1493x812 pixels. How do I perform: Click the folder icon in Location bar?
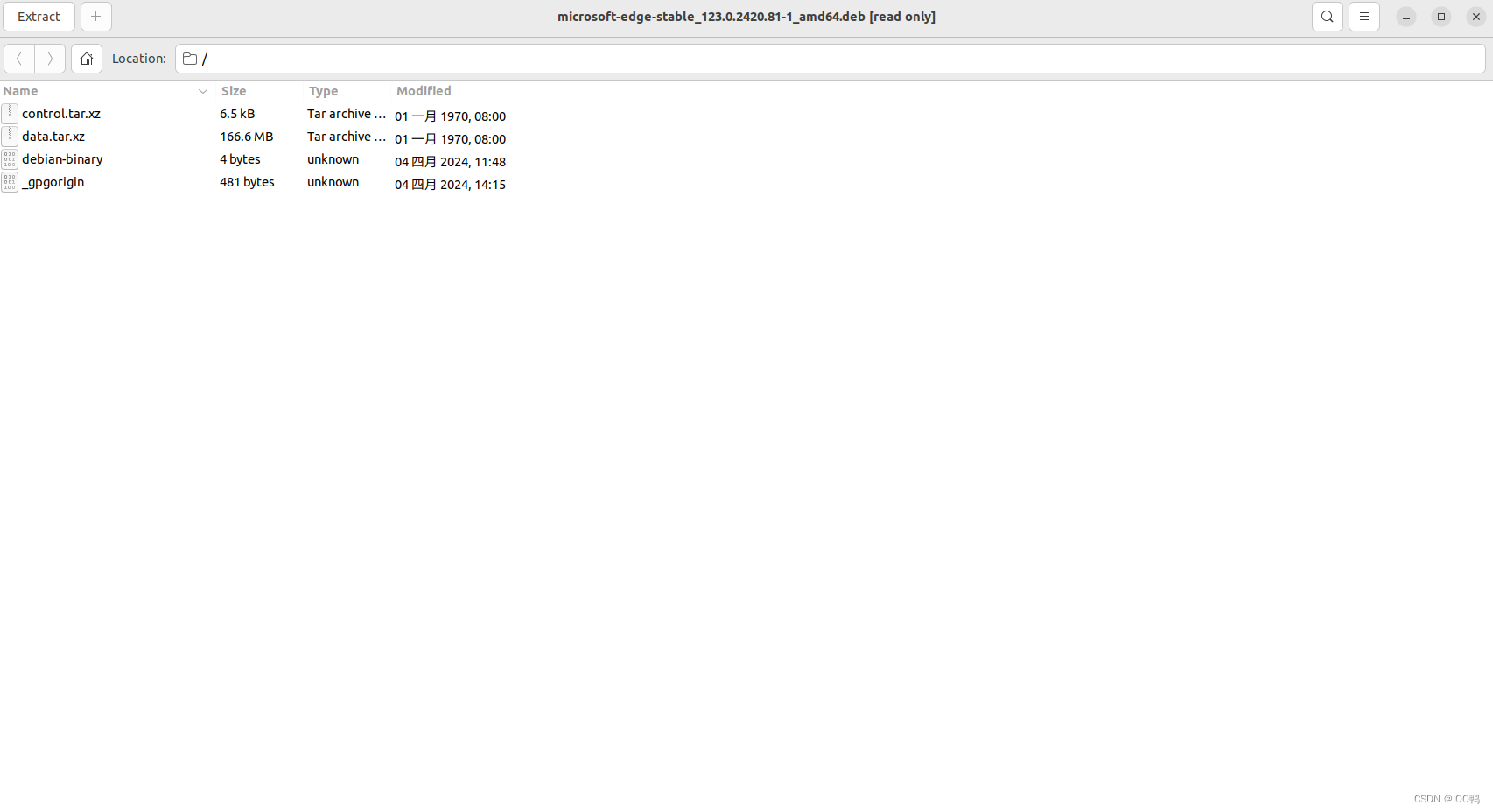[x=190, y=59]
